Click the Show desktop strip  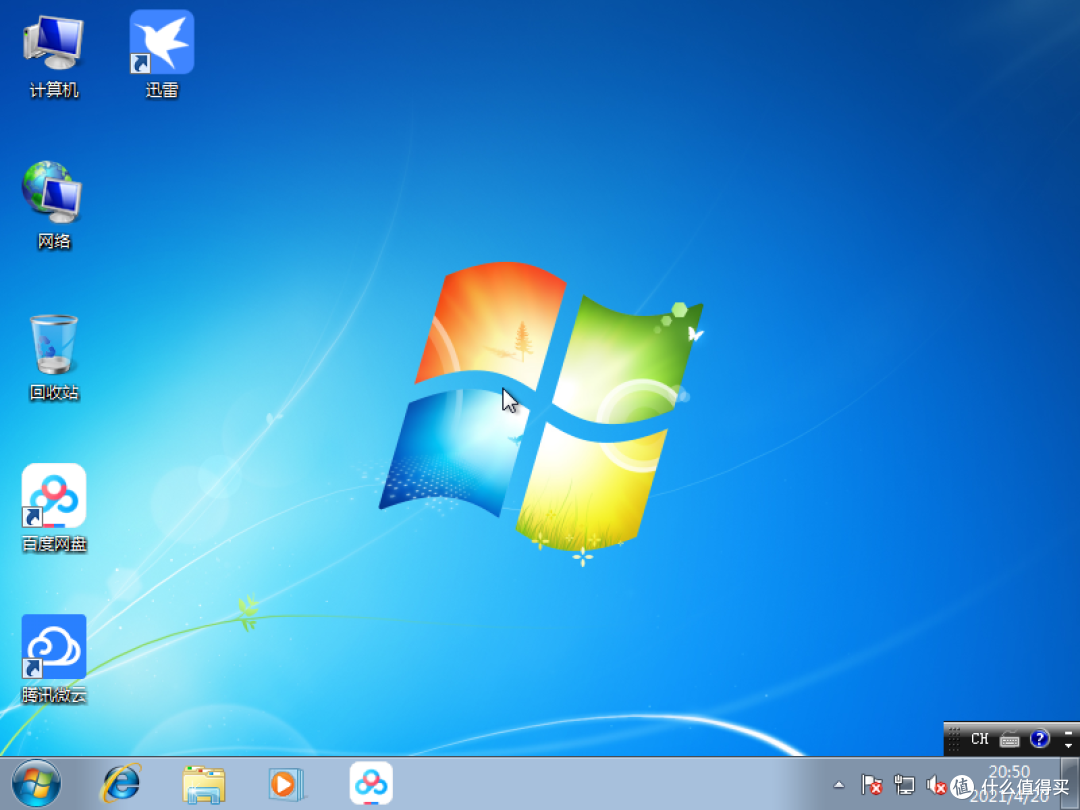pos(1070,783)
